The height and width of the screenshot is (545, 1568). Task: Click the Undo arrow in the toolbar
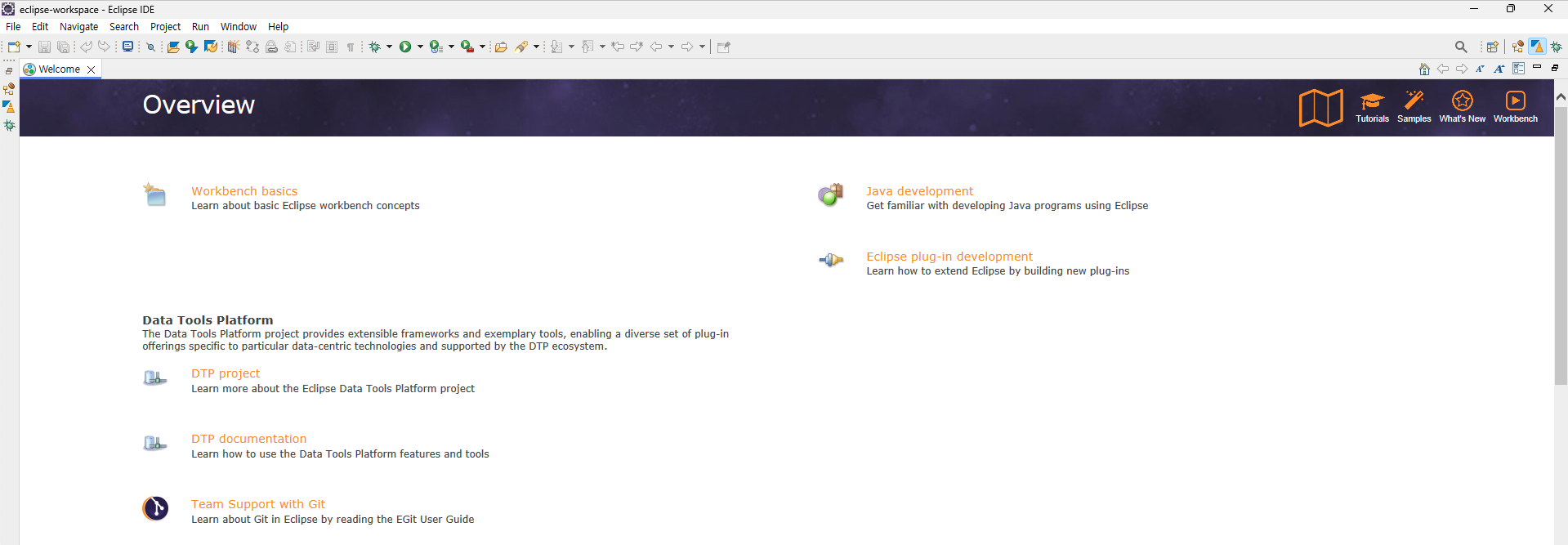pyautogui.click(x=86, y=47)
